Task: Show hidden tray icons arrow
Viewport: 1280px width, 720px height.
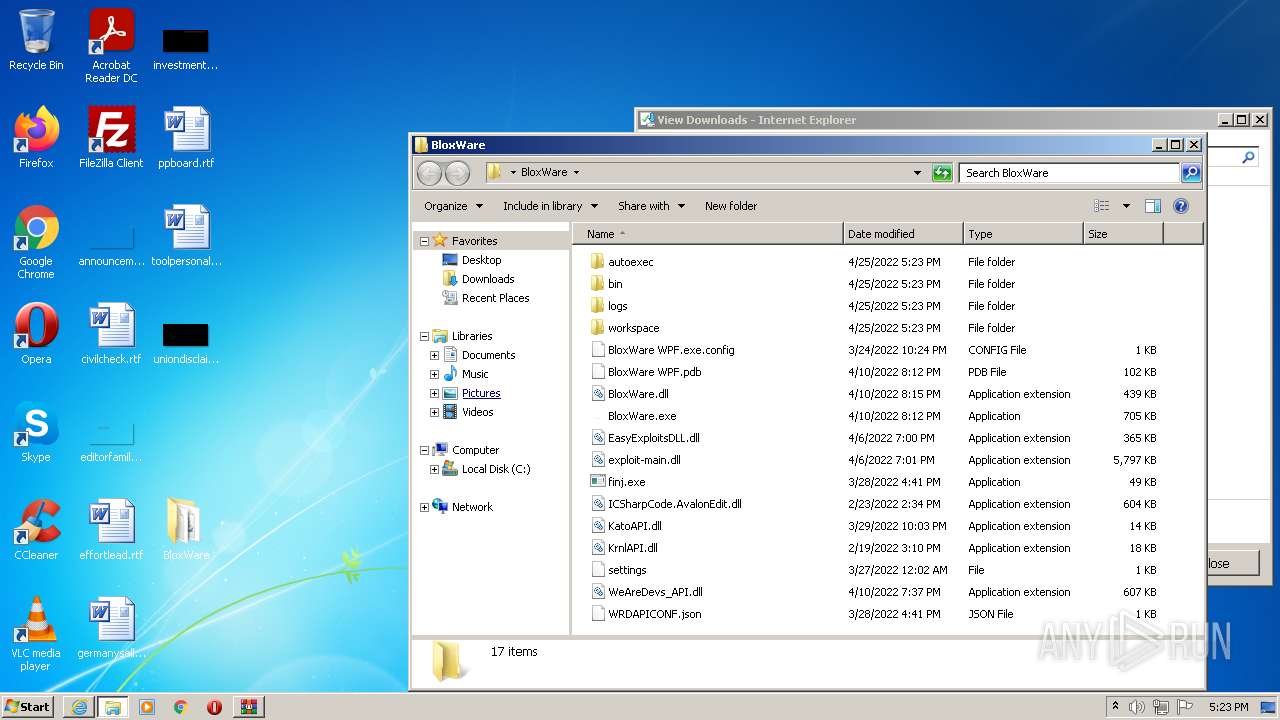Action: click(x=1115, y=707)
